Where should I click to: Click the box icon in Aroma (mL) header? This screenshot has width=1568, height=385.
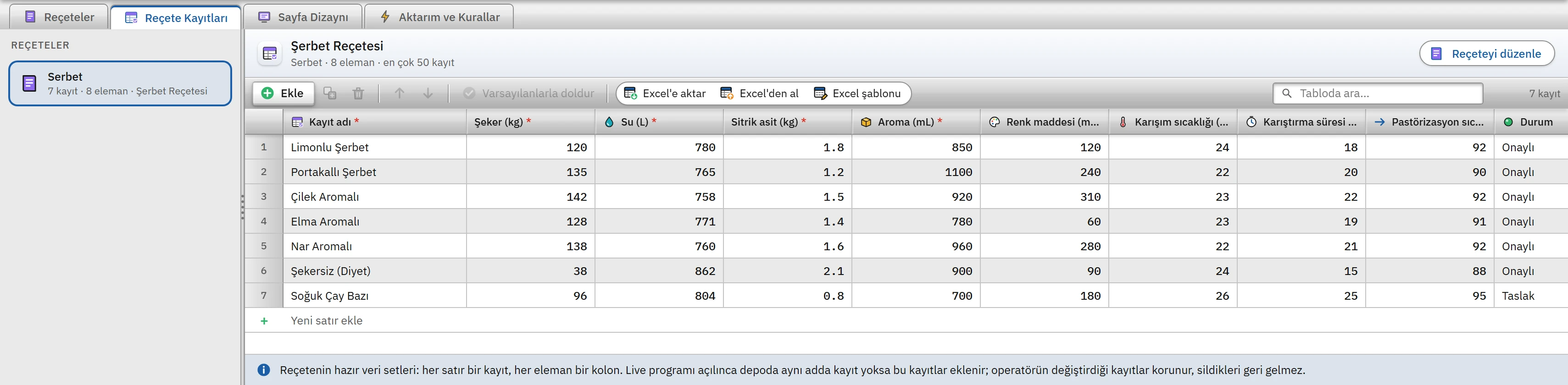click(866, 121)
